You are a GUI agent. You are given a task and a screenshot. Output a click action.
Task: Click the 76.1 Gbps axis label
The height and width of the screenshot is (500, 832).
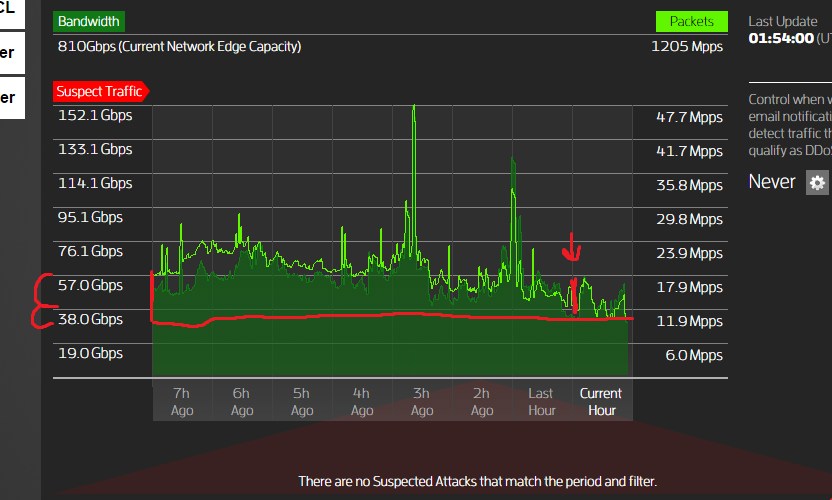pyautogui.click(x=90, y=252)
